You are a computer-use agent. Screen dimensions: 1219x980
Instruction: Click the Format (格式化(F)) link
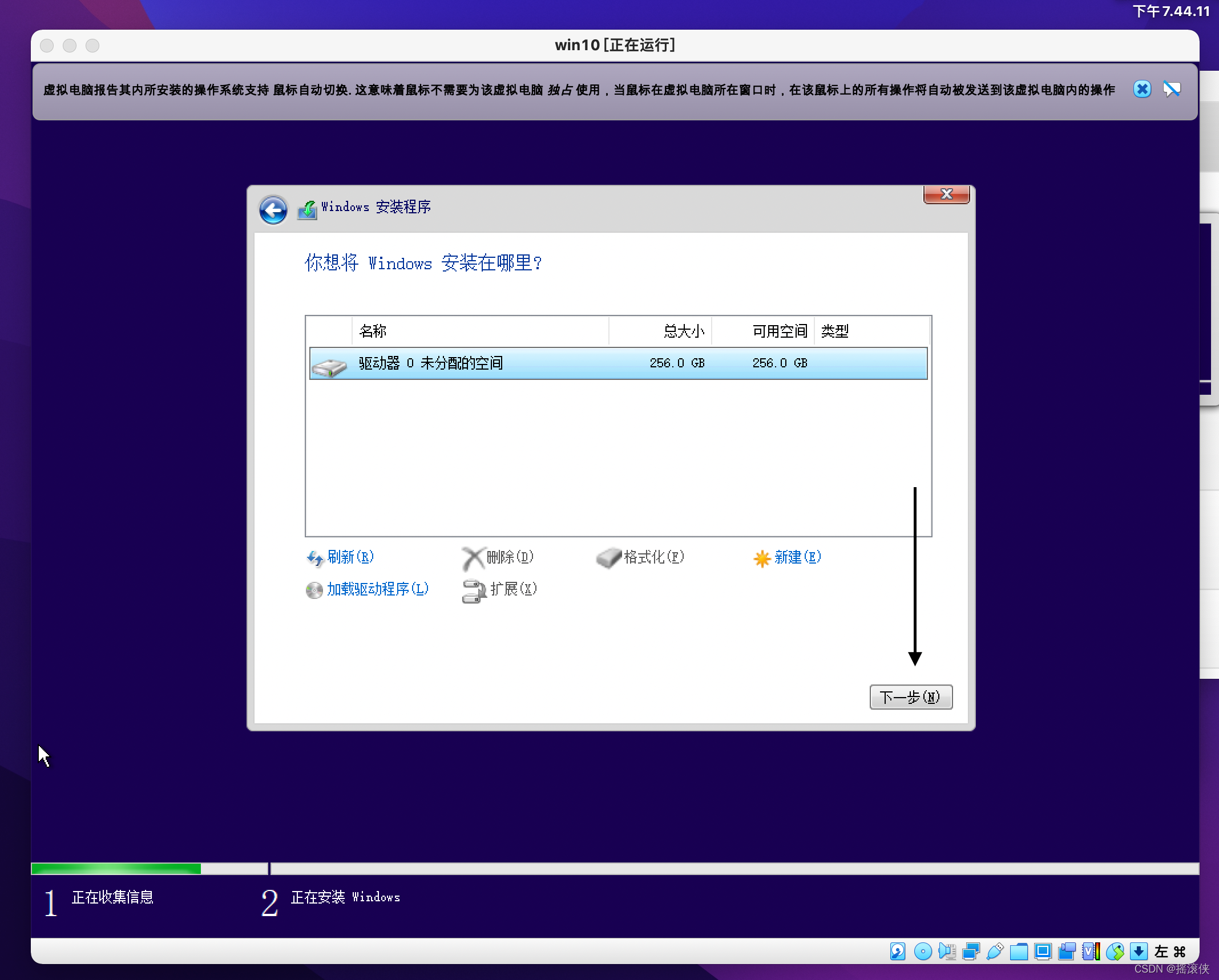[654, 557]
